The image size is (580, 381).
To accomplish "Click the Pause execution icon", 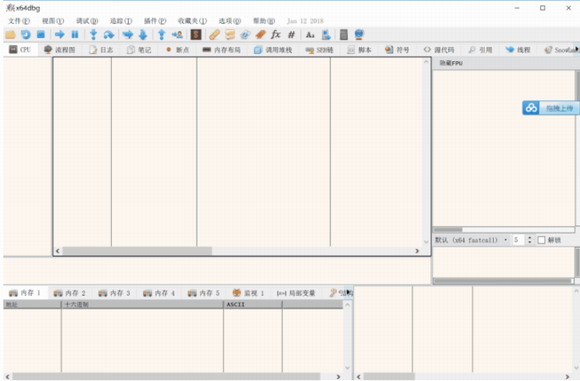I will click(75, 35).
